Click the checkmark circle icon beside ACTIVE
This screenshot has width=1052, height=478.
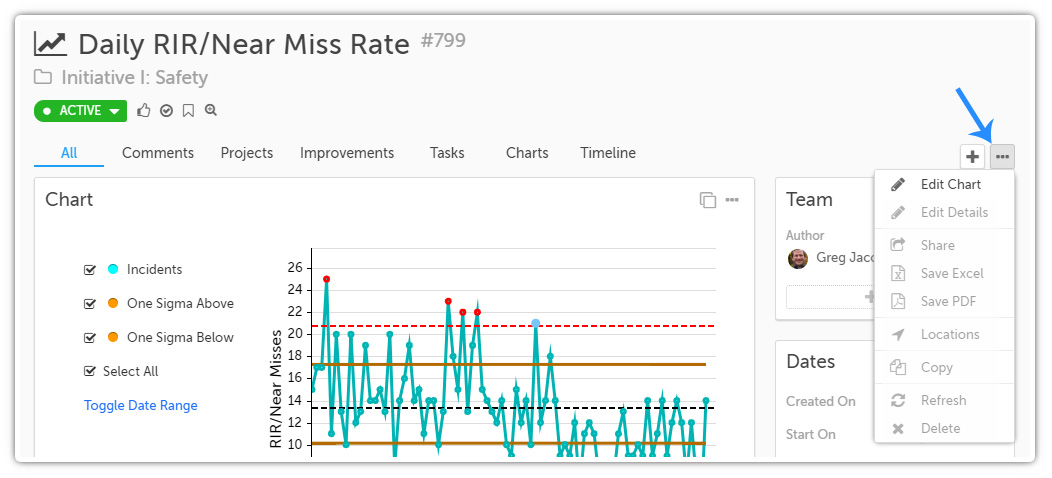166,111
